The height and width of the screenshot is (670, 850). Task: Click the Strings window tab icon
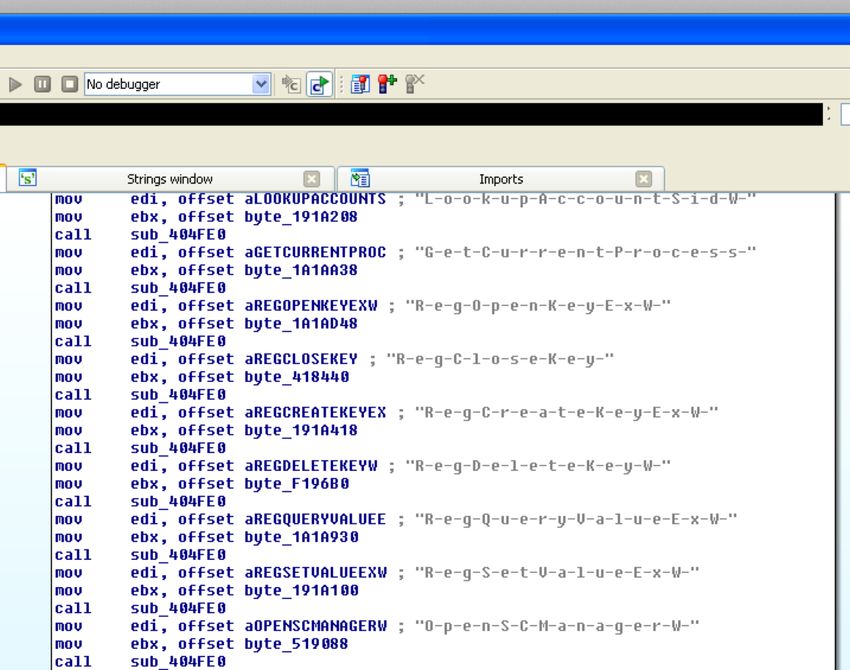pos(28,178)
